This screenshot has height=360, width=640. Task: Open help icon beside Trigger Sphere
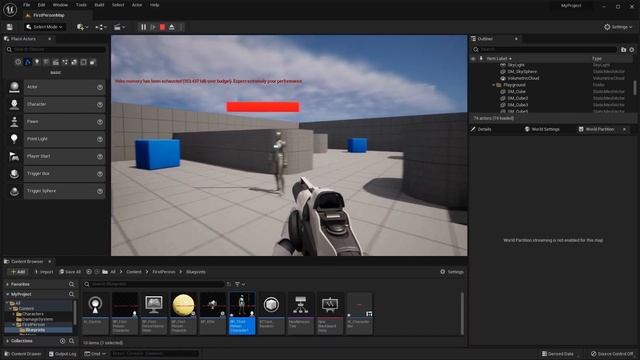(x=100, y=191)
